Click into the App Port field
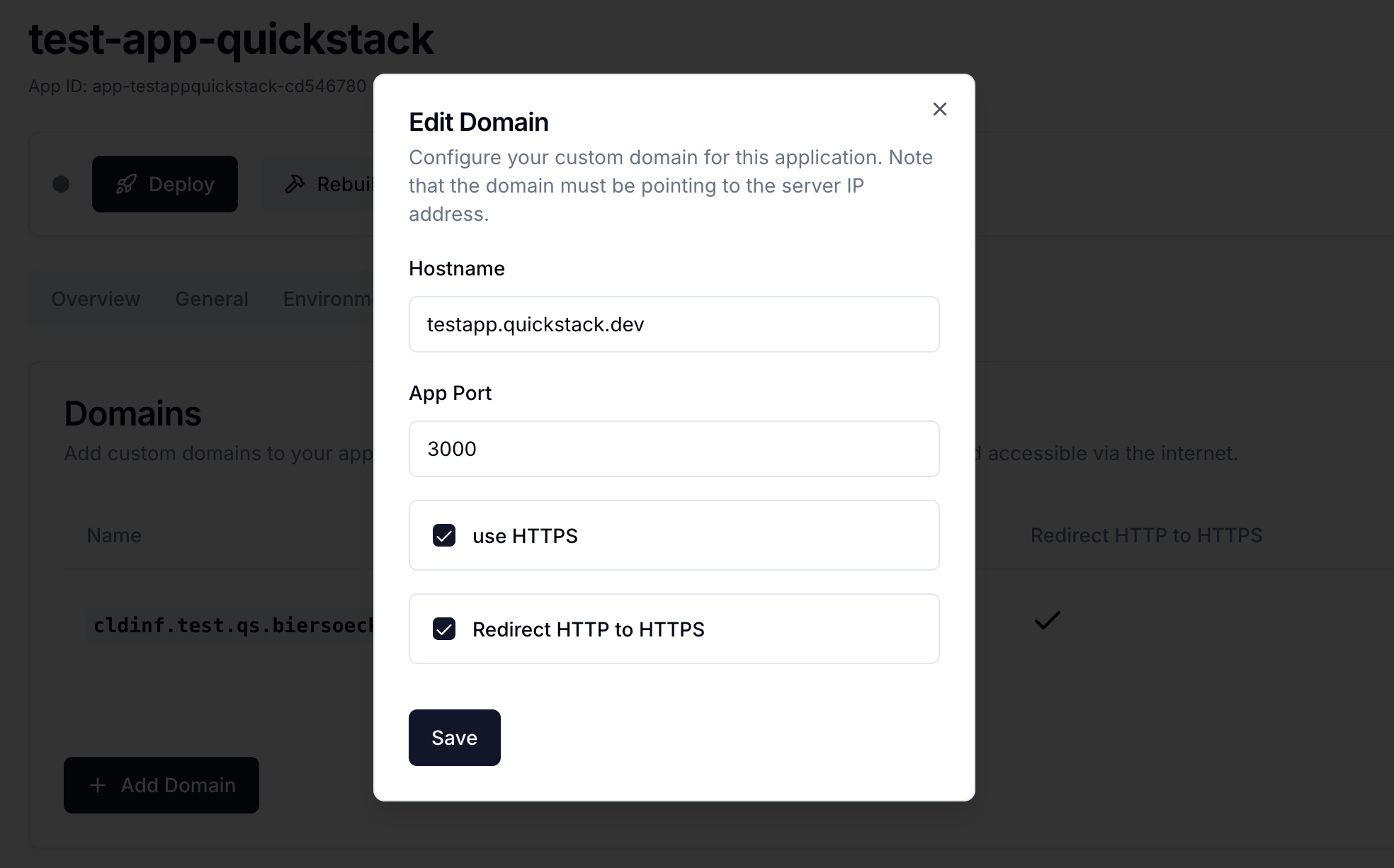The height and width of the screenshot is (868, 1394). coord(674,449)
